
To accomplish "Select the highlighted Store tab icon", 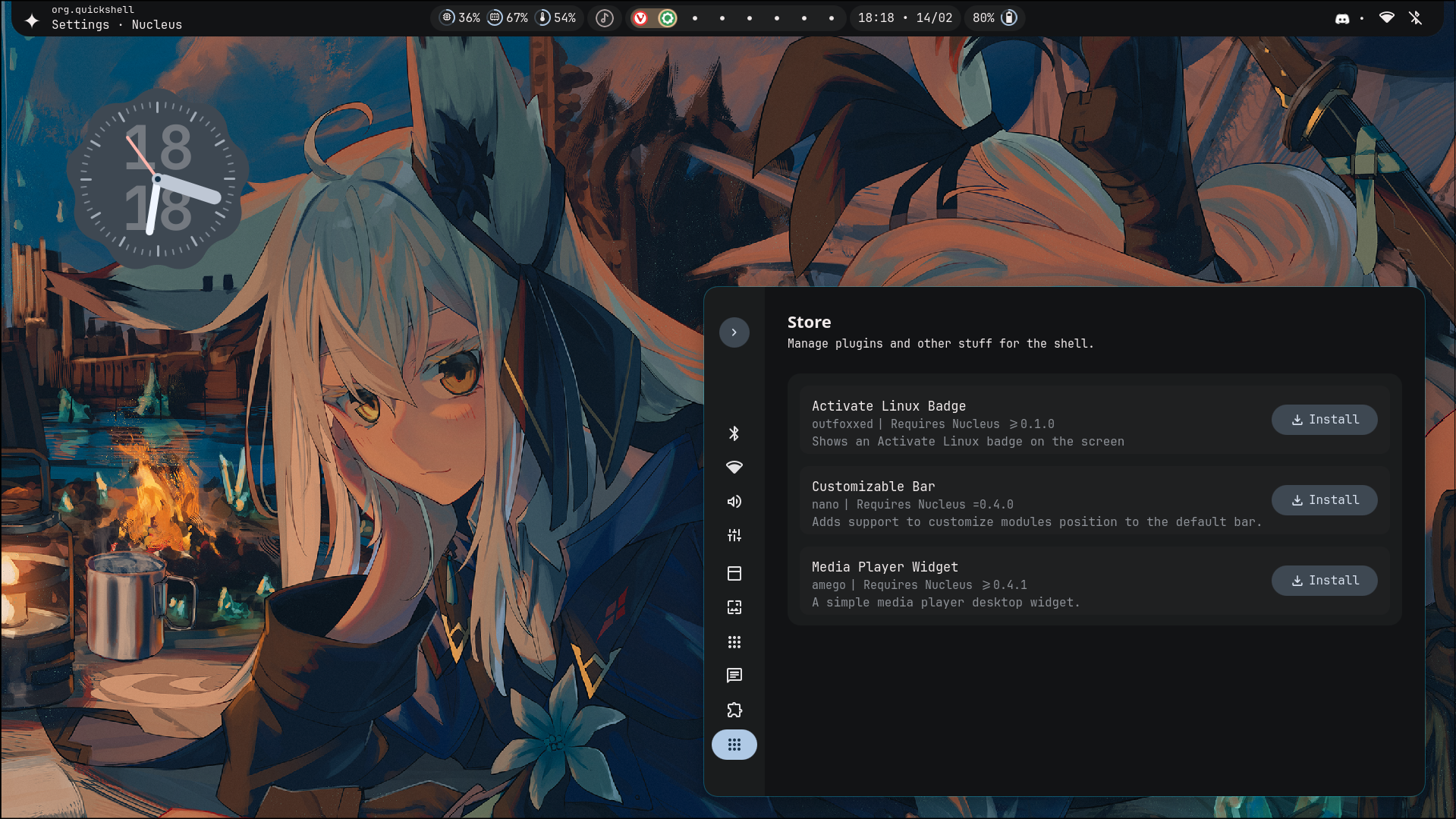I will click(734, 745).
